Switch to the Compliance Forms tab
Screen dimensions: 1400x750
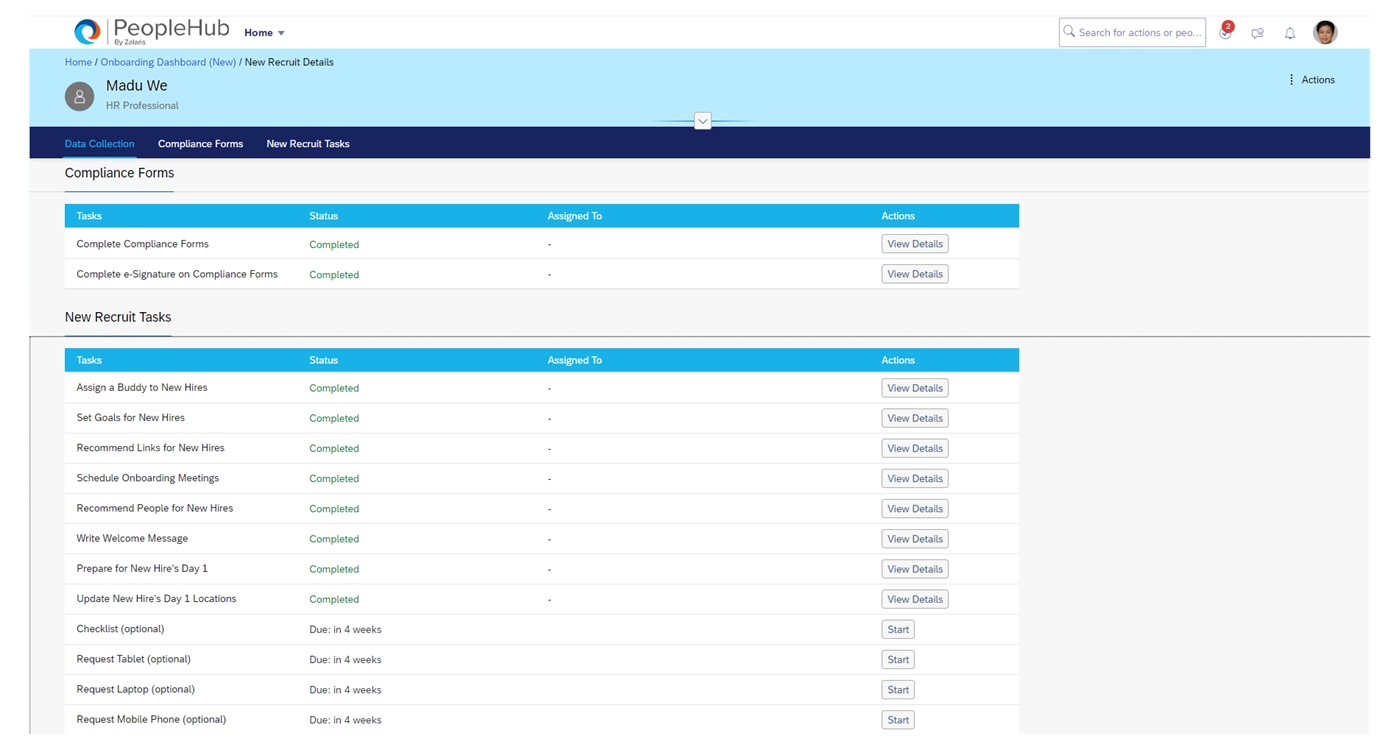tap(200, 143)
